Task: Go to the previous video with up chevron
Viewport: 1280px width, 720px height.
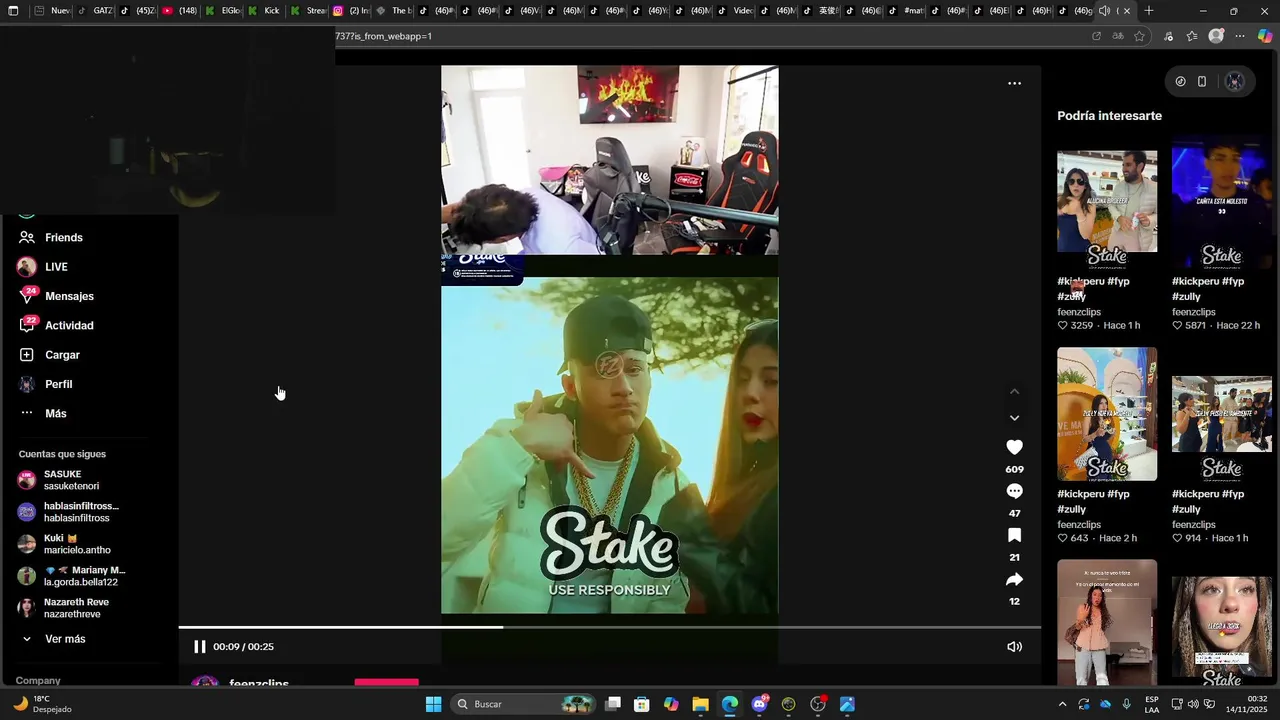Action: pos(1014,391)
